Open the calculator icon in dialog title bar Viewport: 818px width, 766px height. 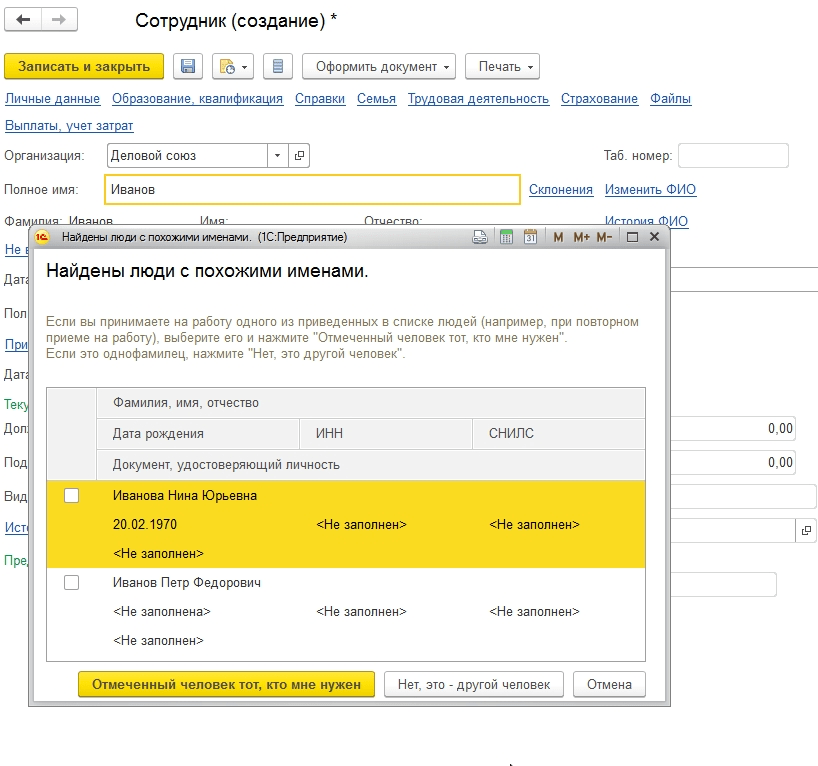tap(506, 237)
